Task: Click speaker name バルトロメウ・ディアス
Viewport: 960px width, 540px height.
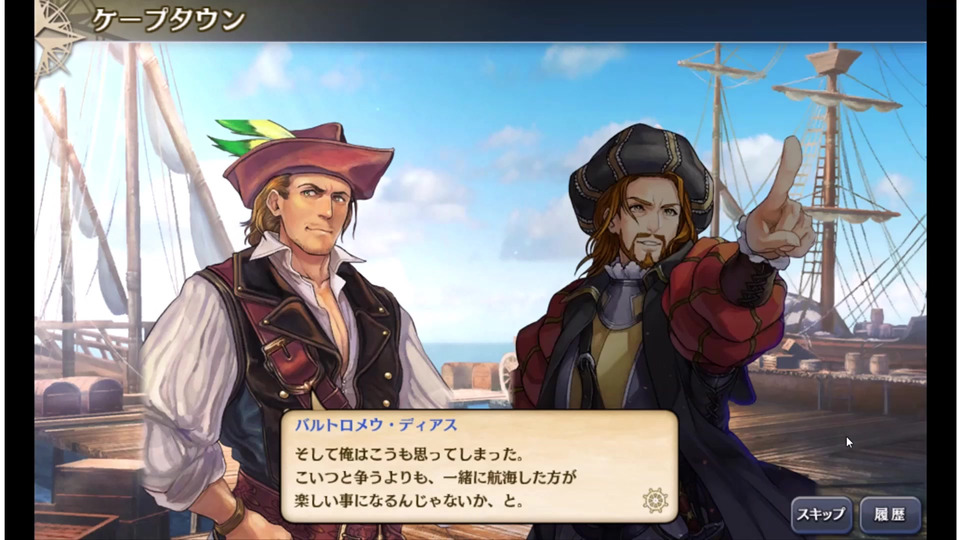Action: coord(376,425)
